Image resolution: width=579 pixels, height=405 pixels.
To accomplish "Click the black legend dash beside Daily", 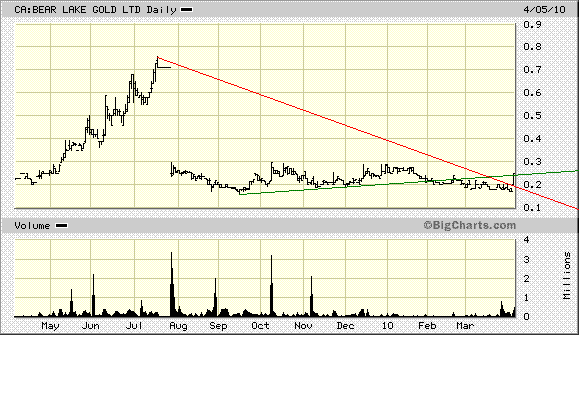I will [x=186, y=10].
